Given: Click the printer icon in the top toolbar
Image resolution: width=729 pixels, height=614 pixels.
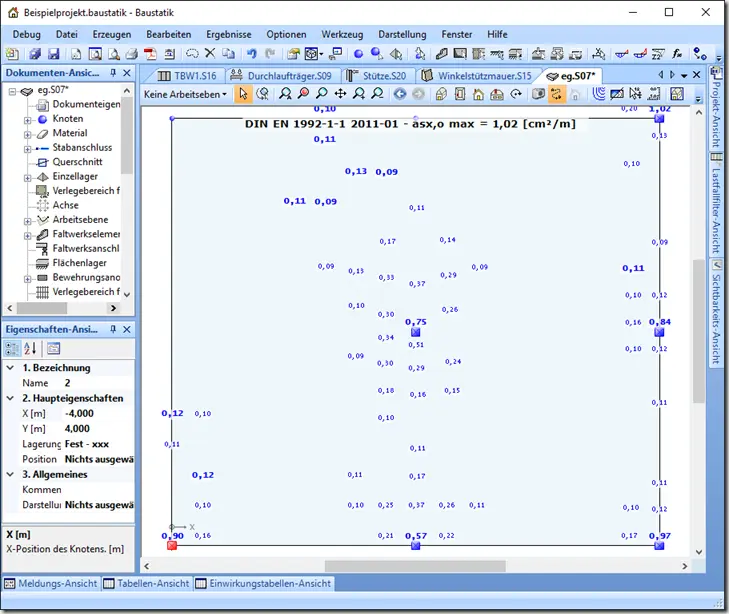Looking at the screenshot, I should pos(132,54).
